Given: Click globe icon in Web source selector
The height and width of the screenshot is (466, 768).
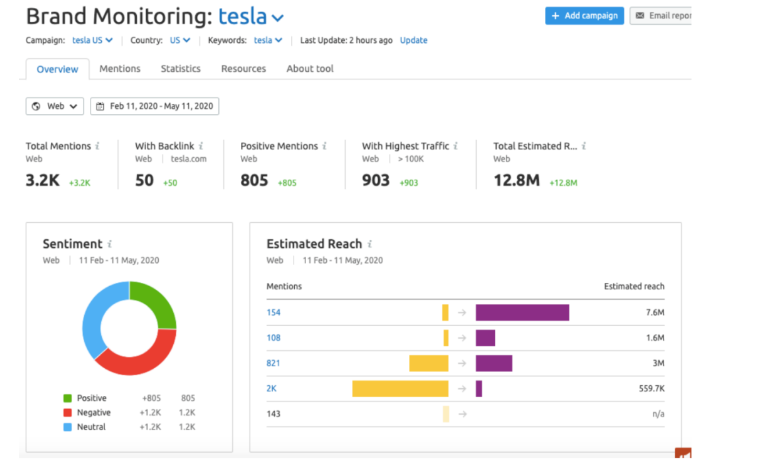Looking at the screenshot, I should (x=36, y=106).
